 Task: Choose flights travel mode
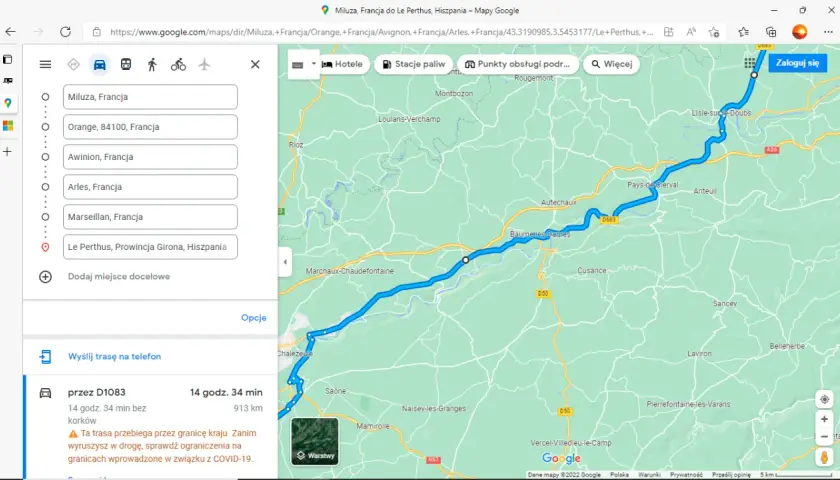click(204, 65)
